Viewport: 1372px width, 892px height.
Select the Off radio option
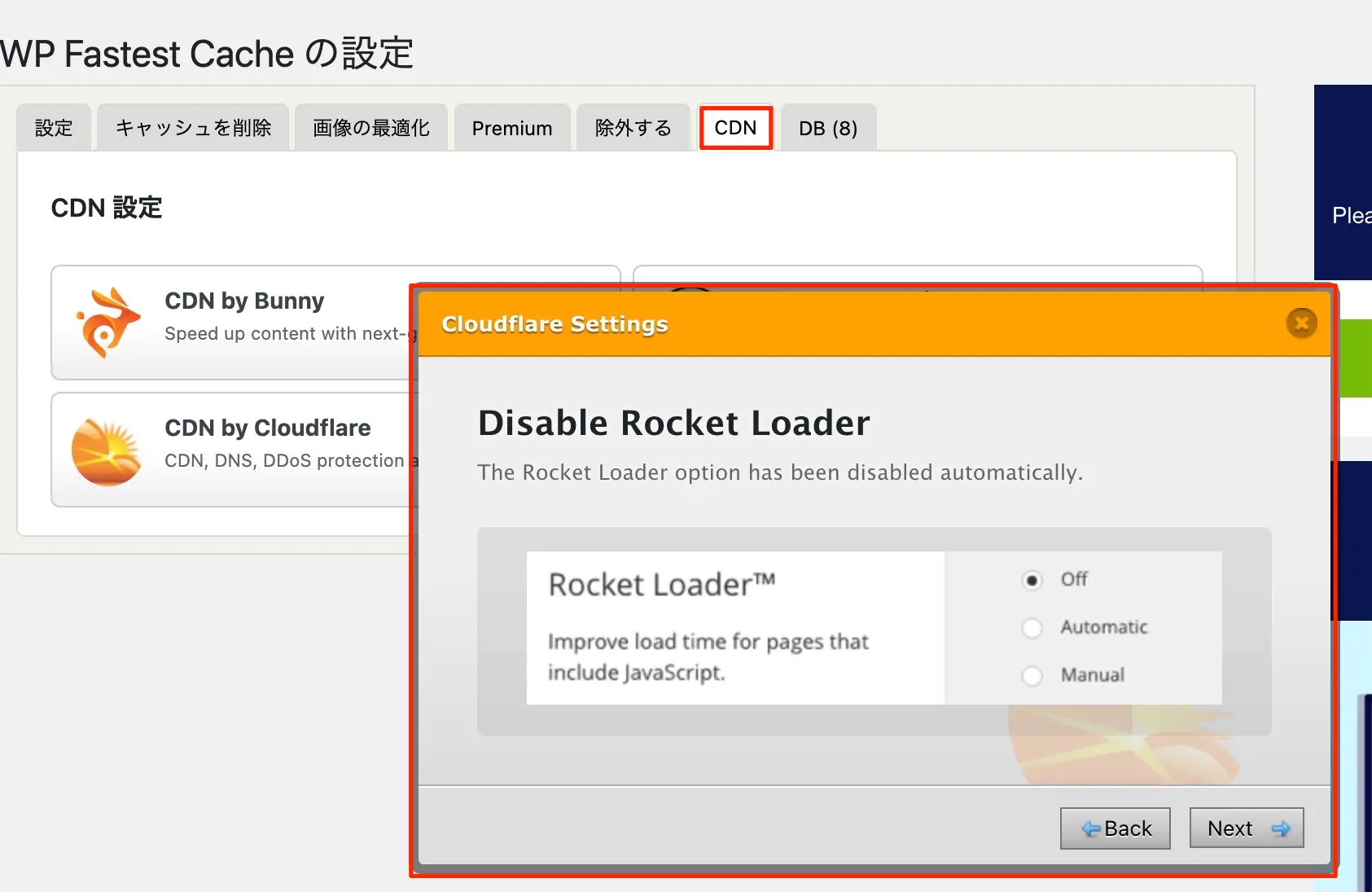1032,580
